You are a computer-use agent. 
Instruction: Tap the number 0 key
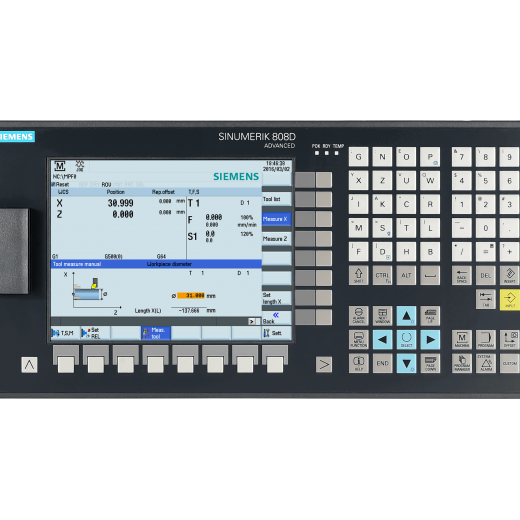click(486, 228)
